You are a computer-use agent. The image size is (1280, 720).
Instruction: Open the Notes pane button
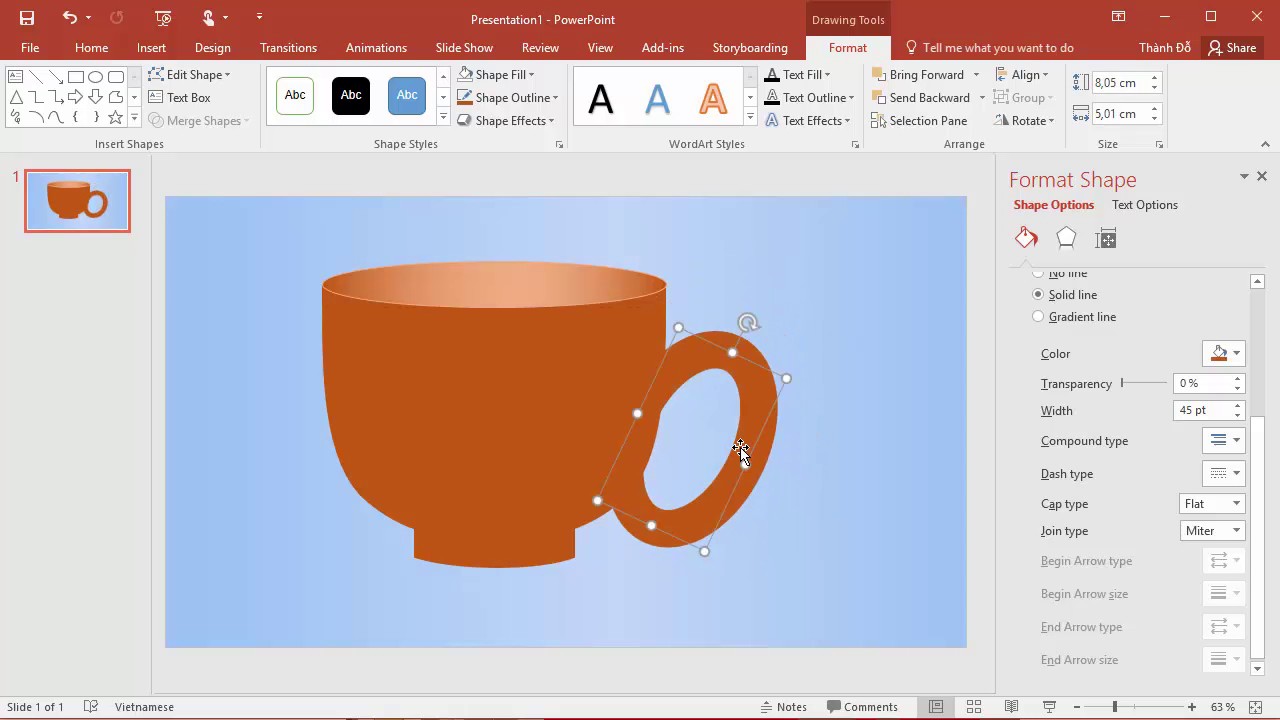(x=784, y=707)
